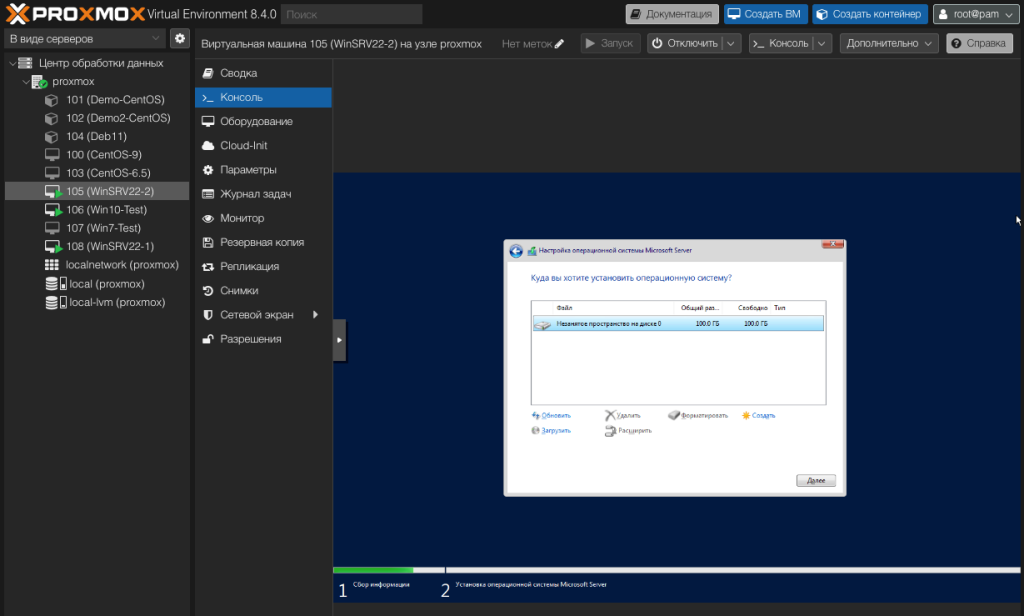
Task: Open the В виде серверов view dropdown
Action: click(x=84, y=38)
